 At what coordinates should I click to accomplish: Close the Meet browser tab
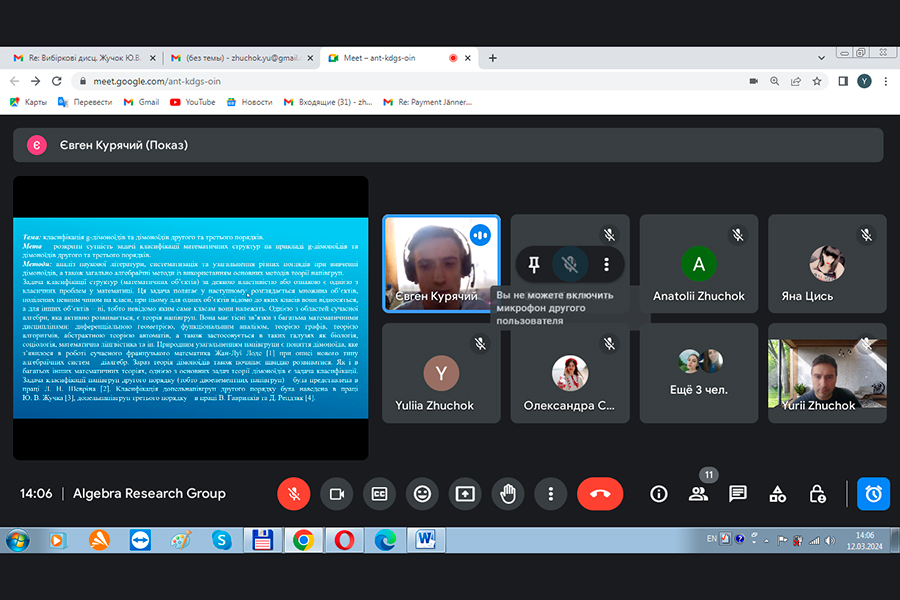468,58
